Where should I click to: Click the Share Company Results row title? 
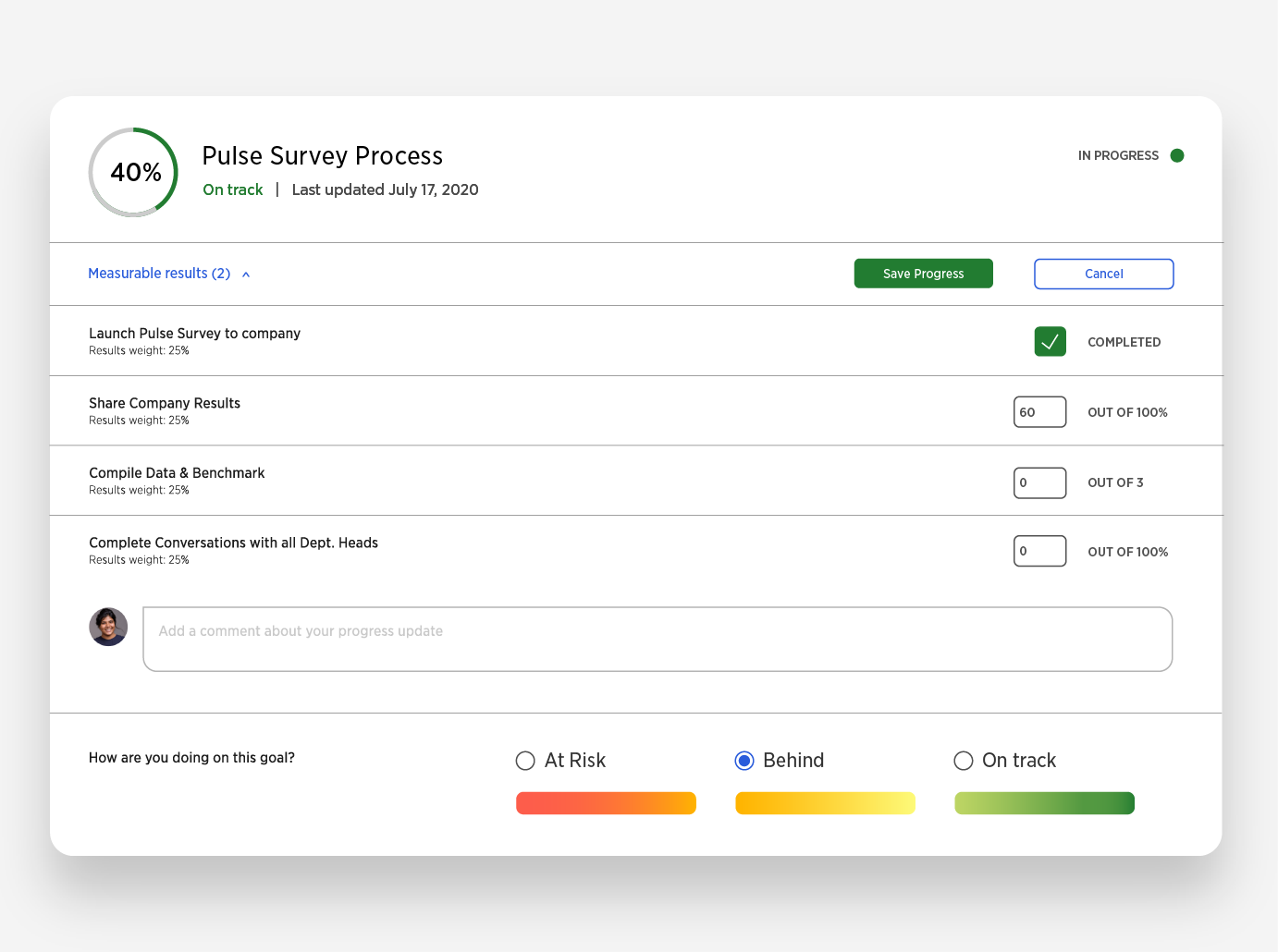(165, 403)
